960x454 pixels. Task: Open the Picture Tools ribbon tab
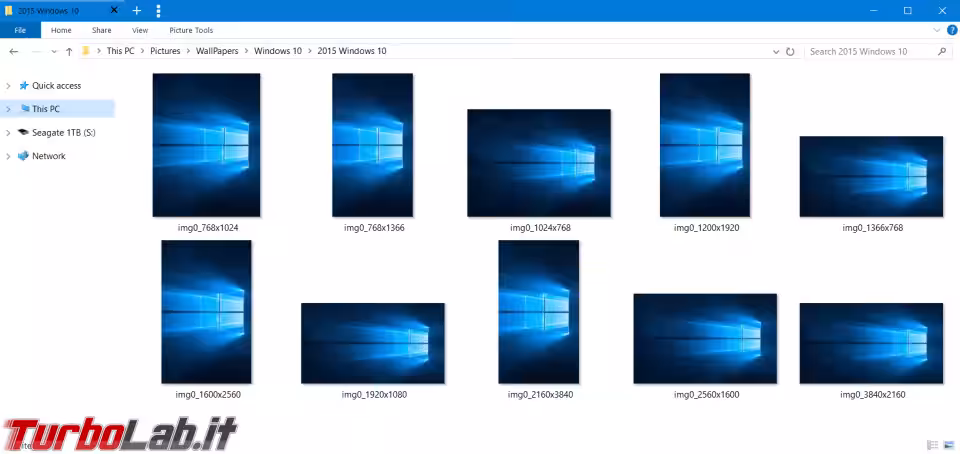point(191,30)
